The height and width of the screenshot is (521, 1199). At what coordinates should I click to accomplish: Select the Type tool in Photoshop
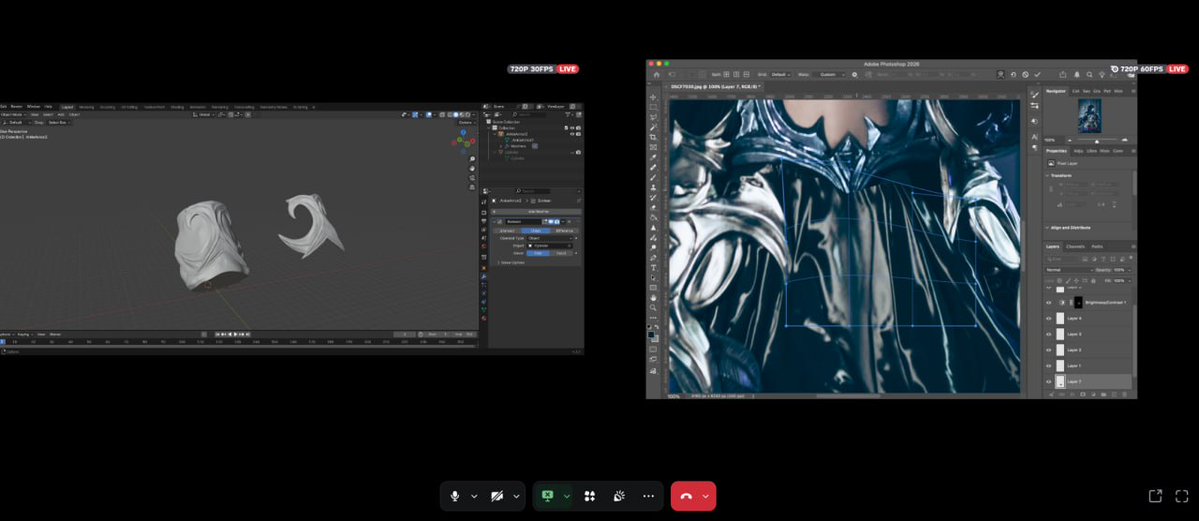(x=653, y=268)
